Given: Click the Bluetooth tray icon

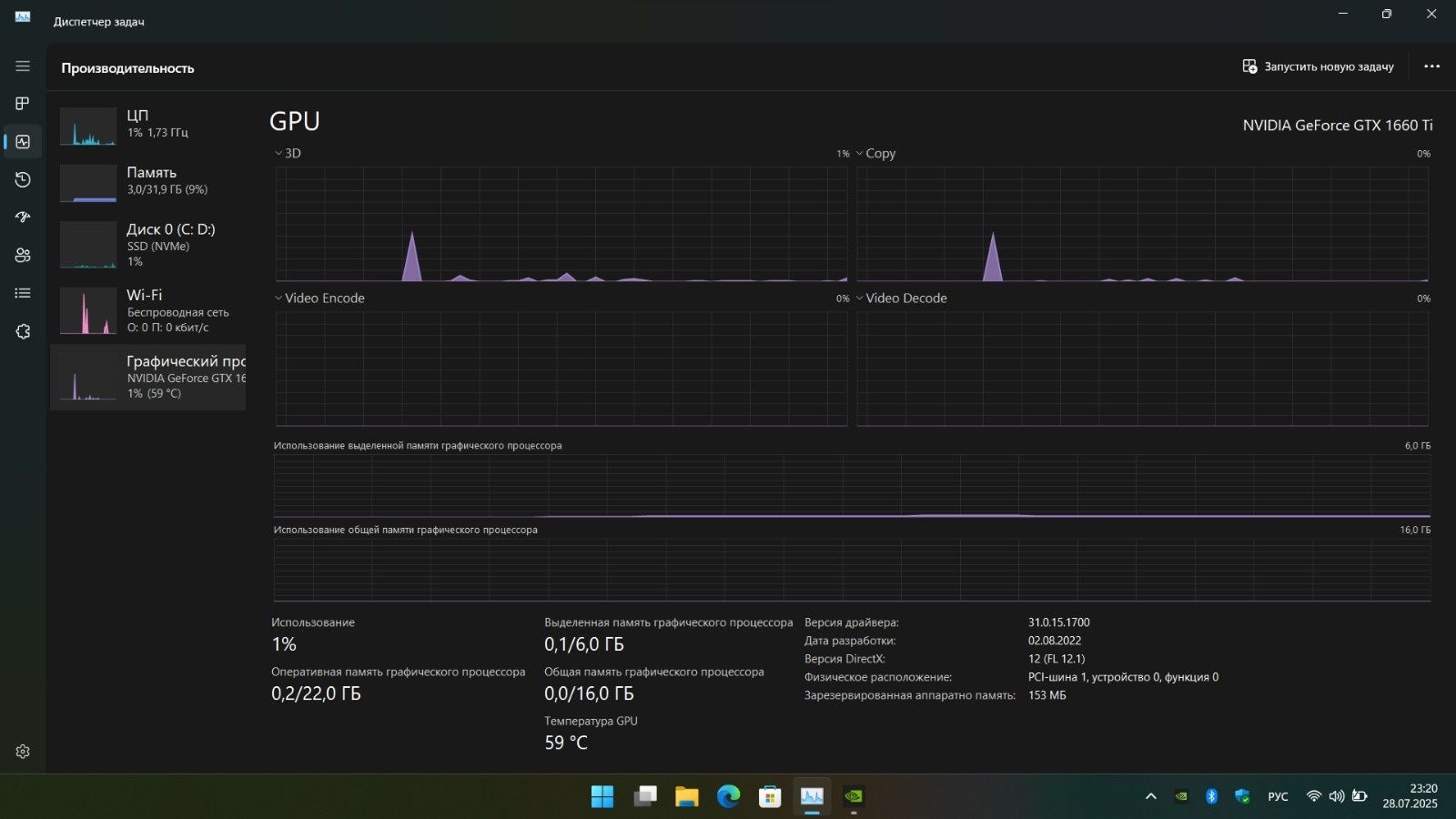Looking at the screenshot, I should pyautogui.click(x=1211, y=796).
